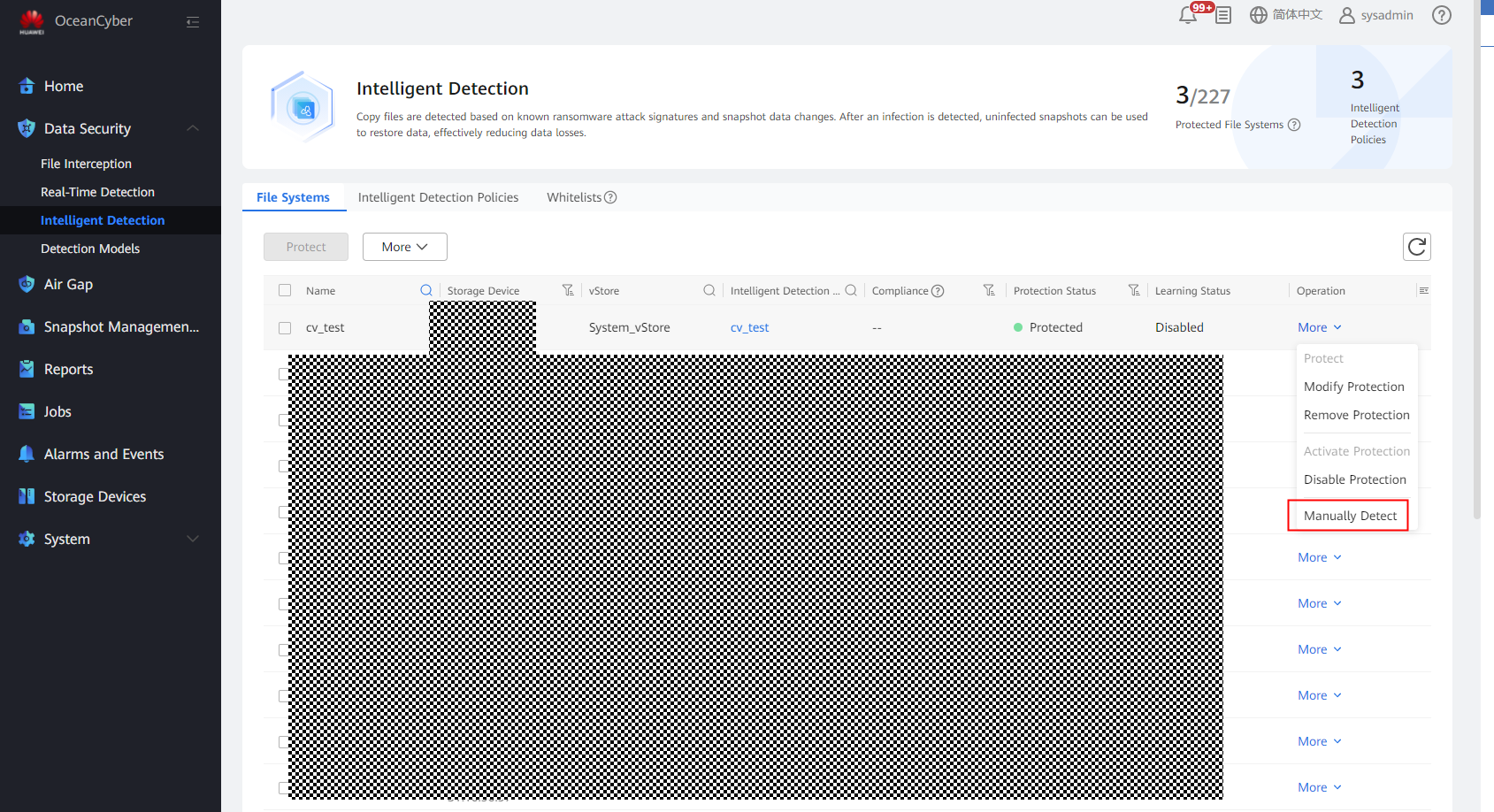This screenshot has height=812, width=1494.
Task: Collapse the sidebar navigation menu icon
Action: point(193,22)
